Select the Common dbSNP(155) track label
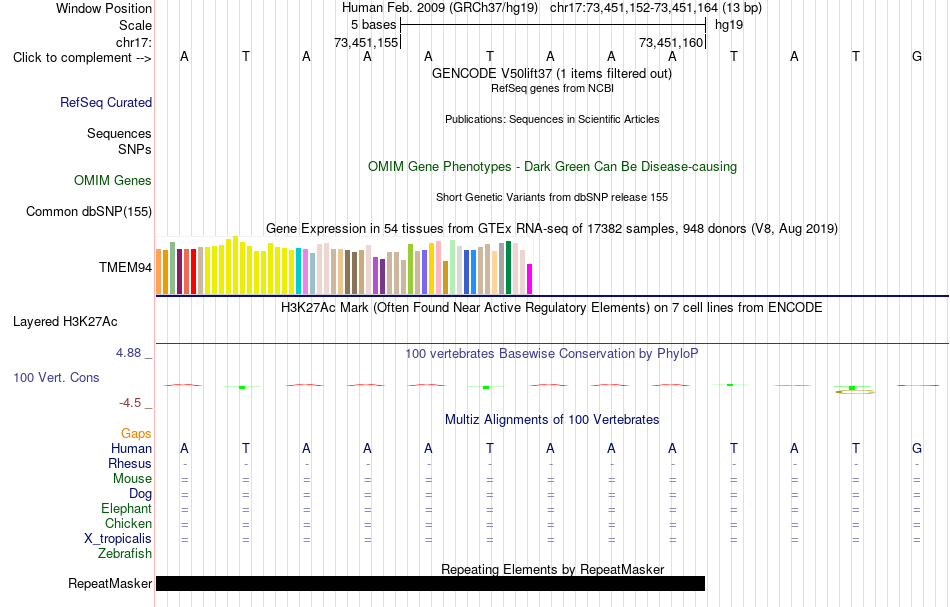This screenshot has width=950, height=607. coord(89,211)
